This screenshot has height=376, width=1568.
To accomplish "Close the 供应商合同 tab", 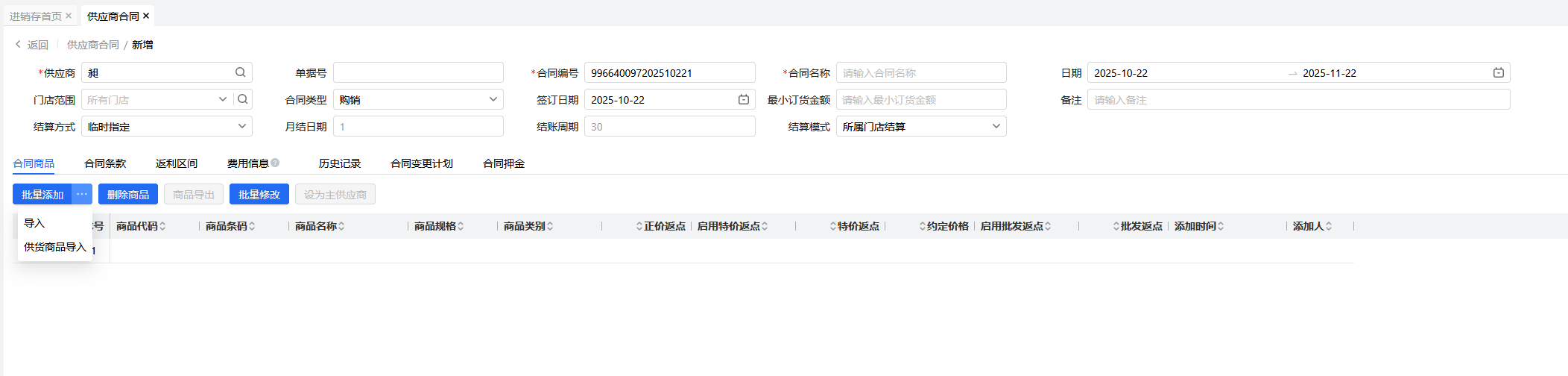I will [x=146, y=16].
